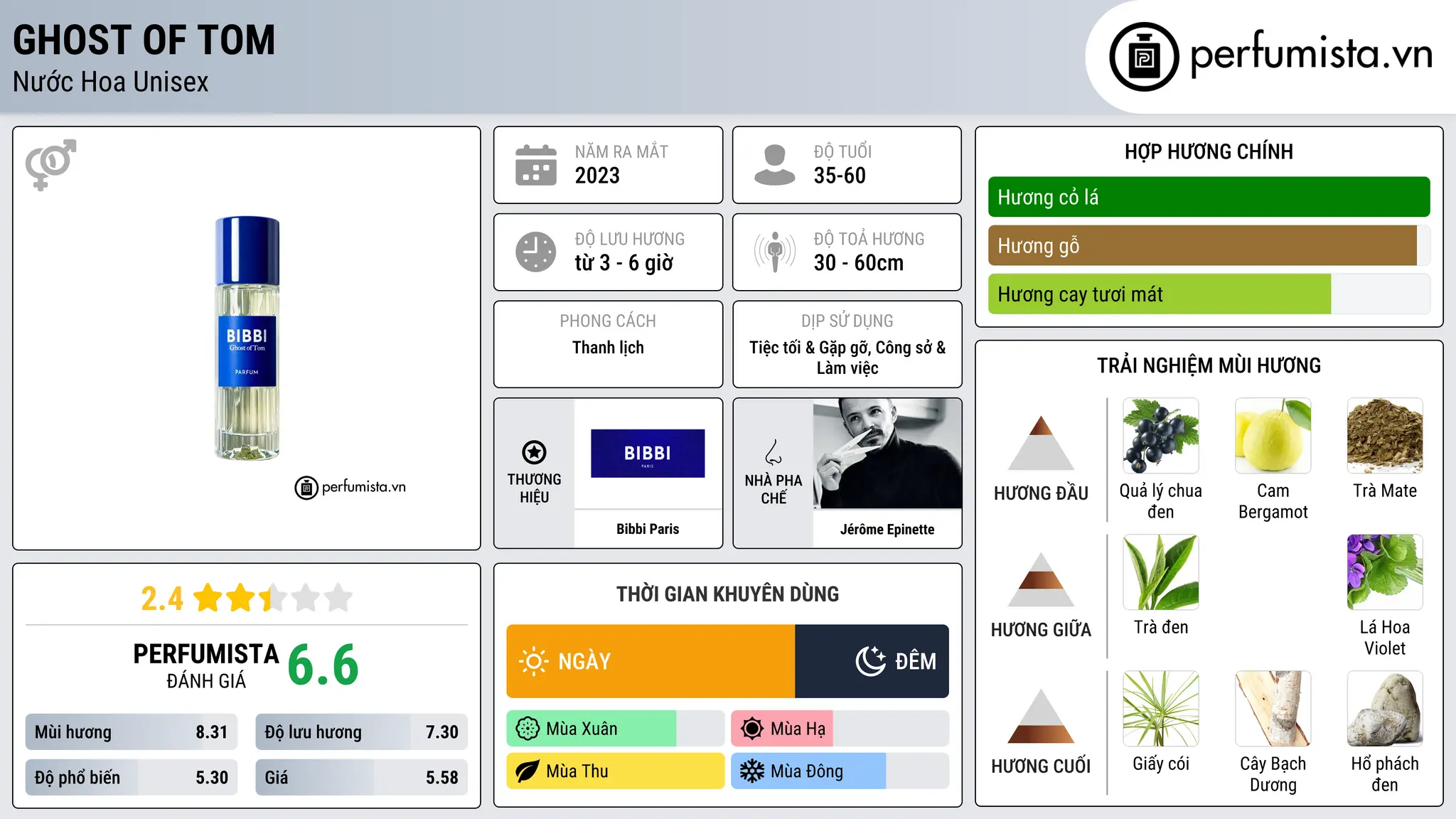Click the snowflake icon beside Mùa Đông
This screenshot has height=819, width=1456.
[751, 771]
